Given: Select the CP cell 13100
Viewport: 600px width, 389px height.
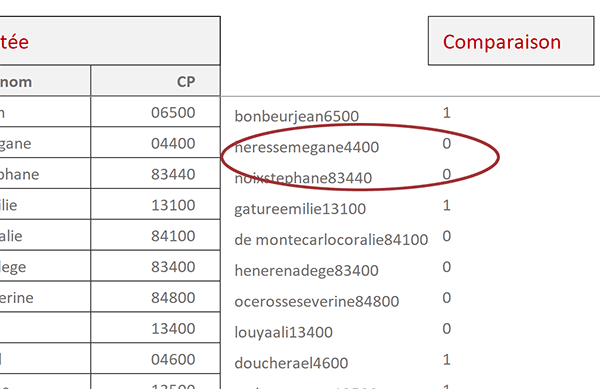Looking at the screenshot, I should click(155, 204).
